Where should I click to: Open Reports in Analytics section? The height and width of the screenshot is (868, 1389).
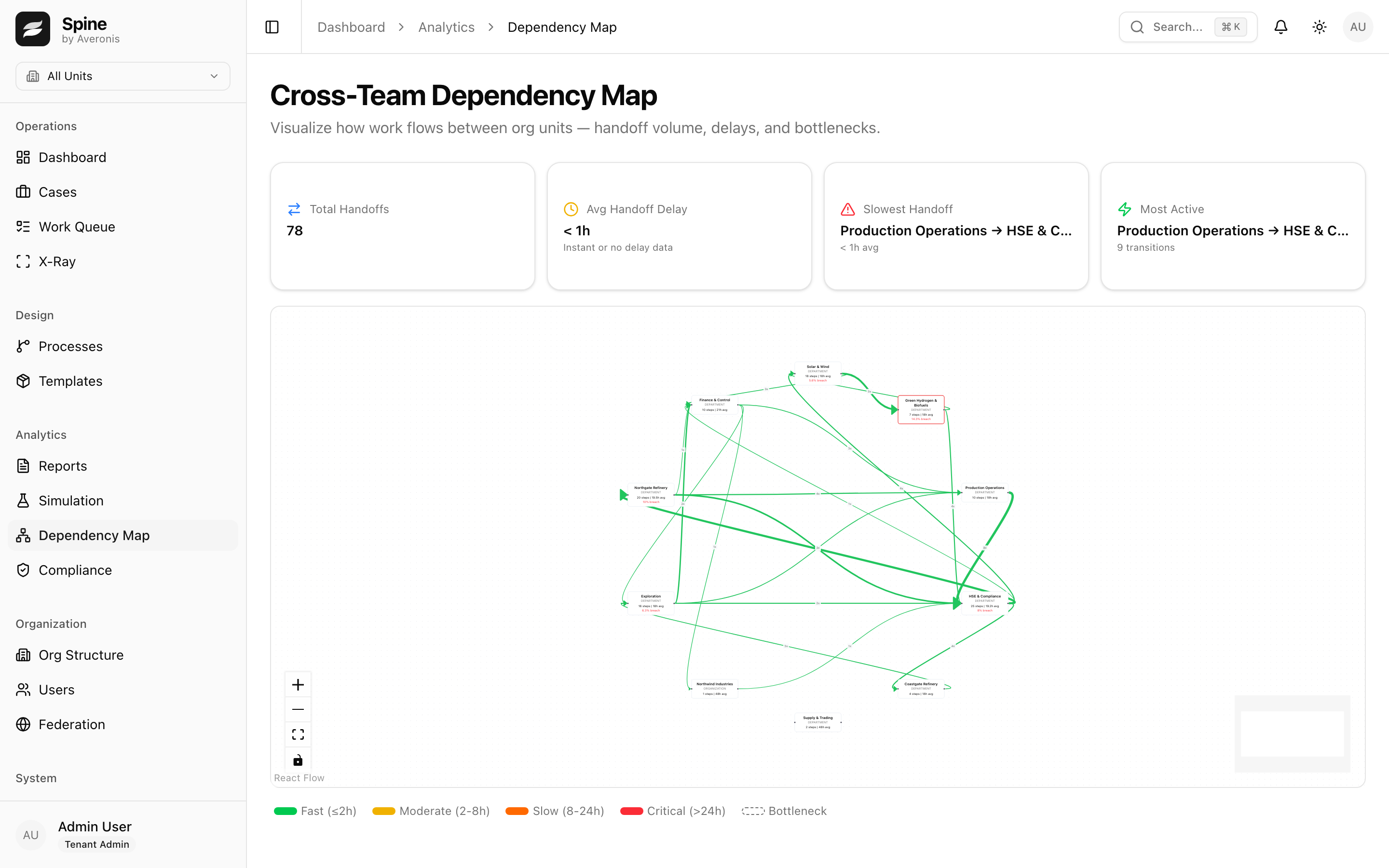point(123,465)
